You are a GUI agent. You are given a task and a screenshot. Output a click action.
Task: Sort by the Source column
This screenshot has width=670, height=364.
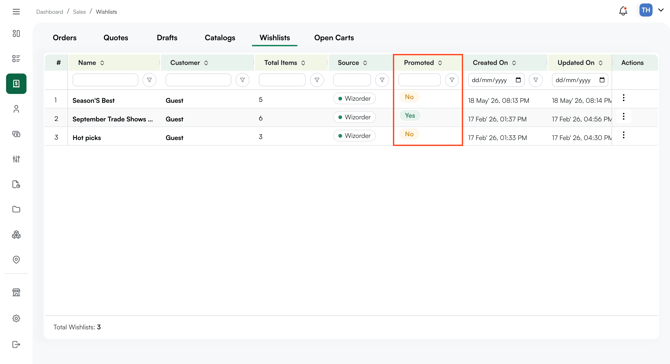point(365,63)
